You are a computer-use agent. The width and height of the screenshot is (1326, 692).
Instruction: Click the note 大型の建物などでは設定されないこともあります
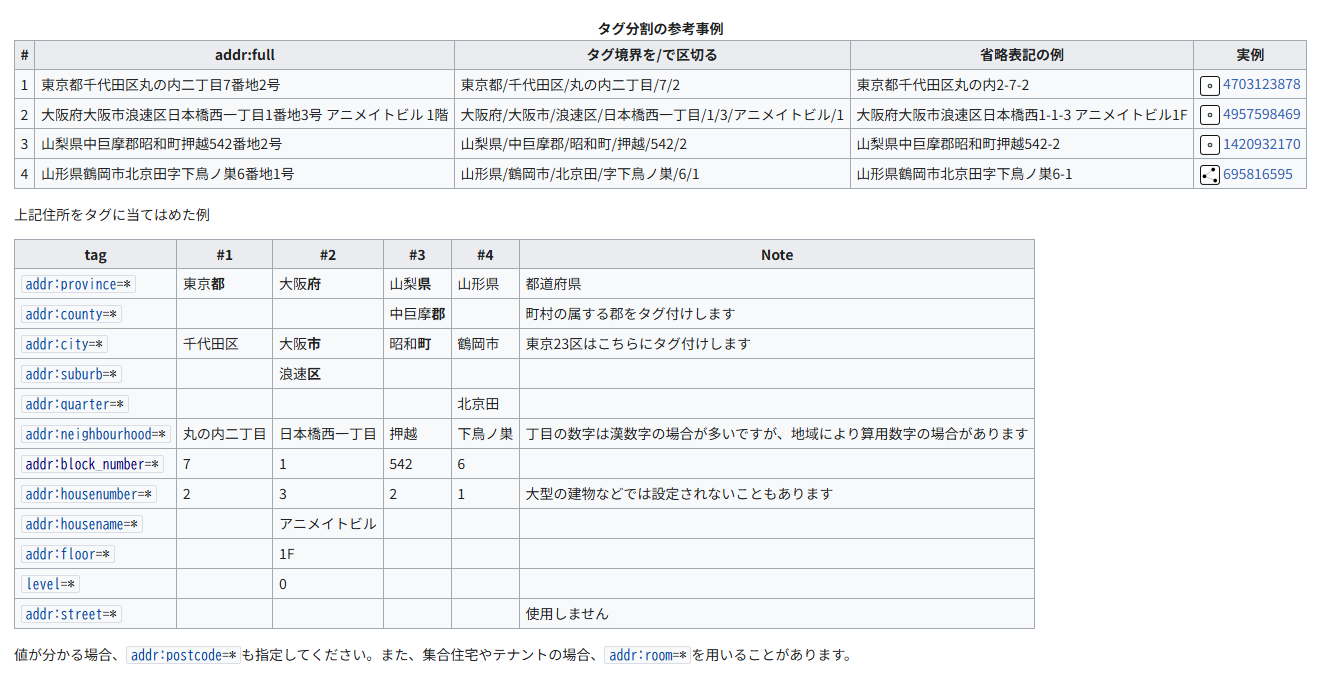(679, 494)
